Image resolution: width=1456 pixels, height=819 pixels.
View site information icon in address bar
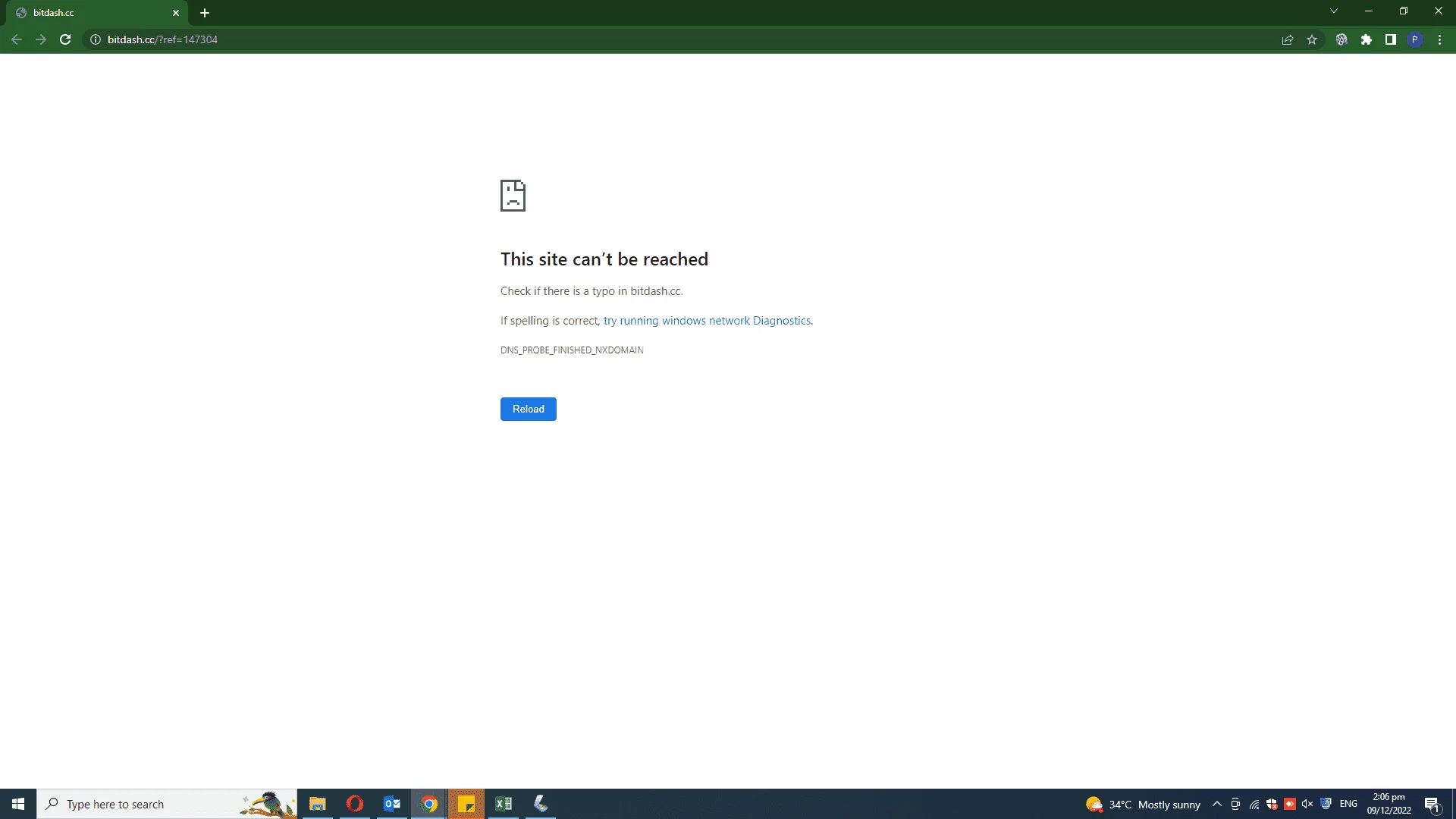tap(96, 39)
